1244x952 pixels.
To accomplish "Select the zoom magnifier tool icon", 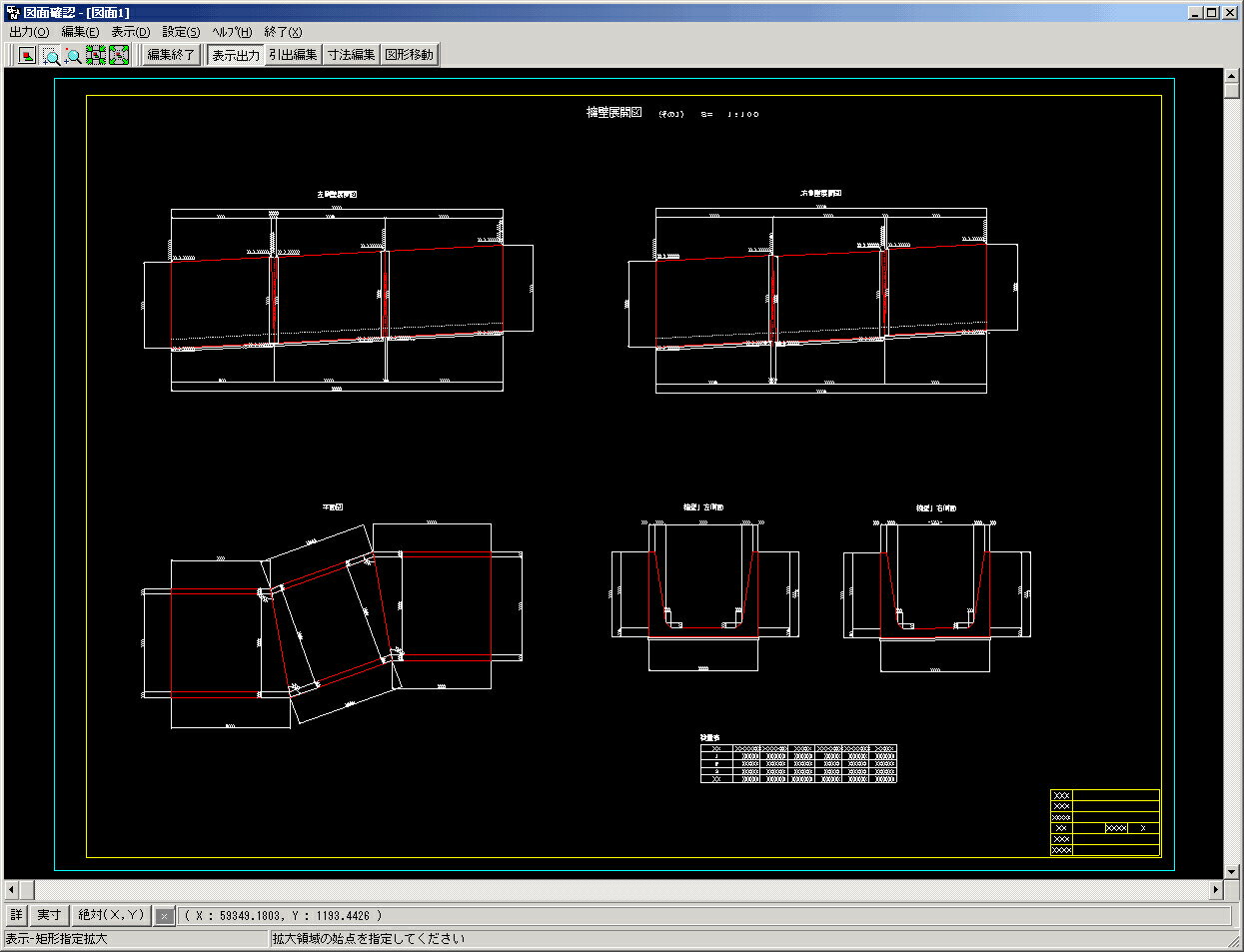I will coord(72,55).
